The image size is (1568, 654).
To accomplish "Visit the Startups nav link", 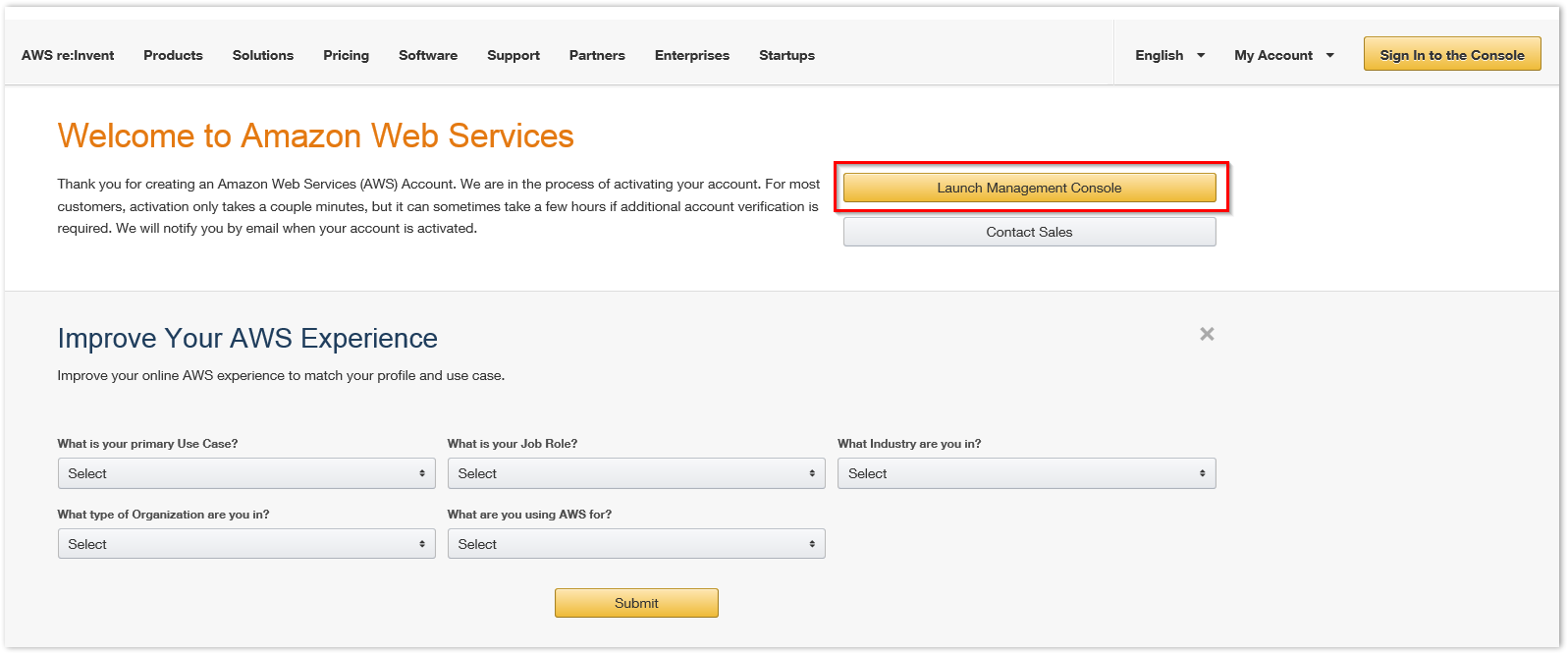I will 786,55.
